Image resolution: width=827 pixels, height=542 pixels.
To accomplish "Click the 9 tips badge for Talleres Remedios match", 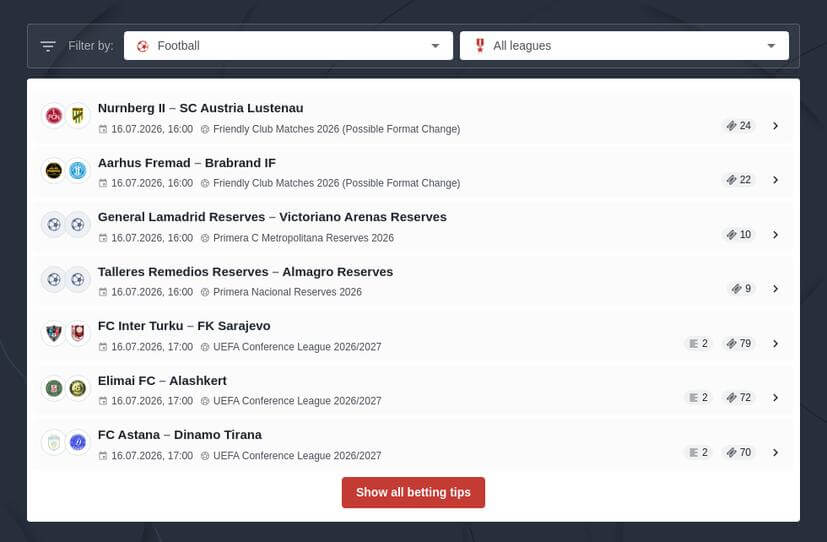I will click(741, 289).
